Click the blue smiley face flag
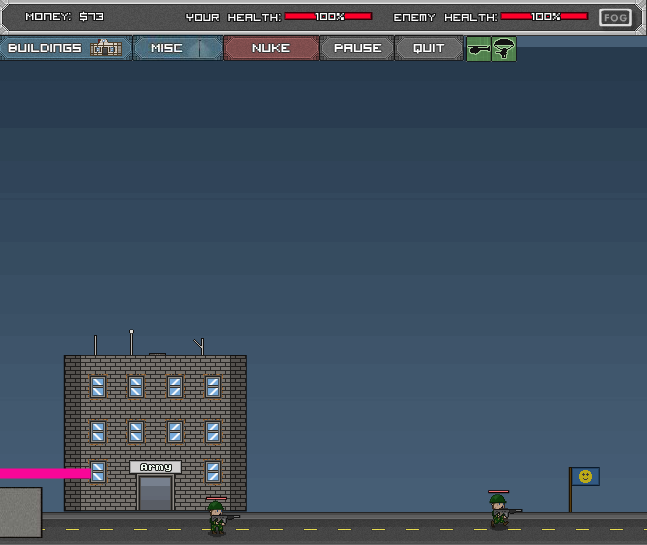The height and width of the screenshot is (545, 647). pyautogui.click(x=585, y=477)
